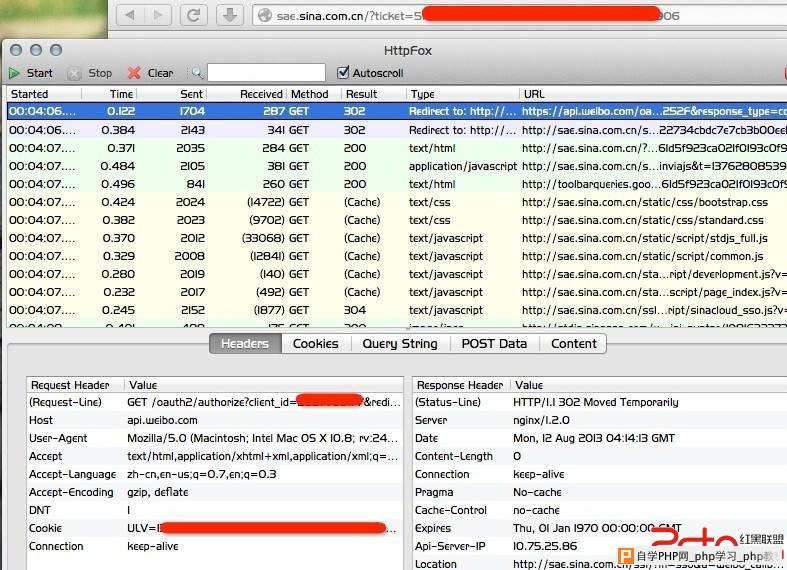
Task: Sort by the Result column header
Action: click(374, 94)
